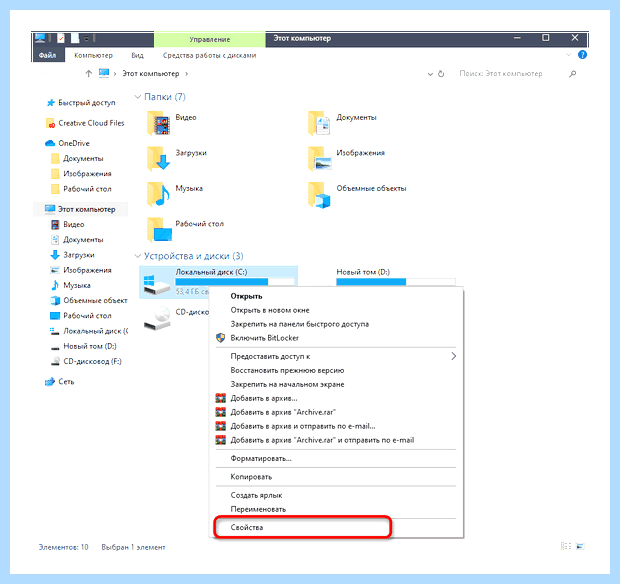Open the Вид ribbon tab
The height and width of the screenshot is (584, 620).
coord(138,55)
